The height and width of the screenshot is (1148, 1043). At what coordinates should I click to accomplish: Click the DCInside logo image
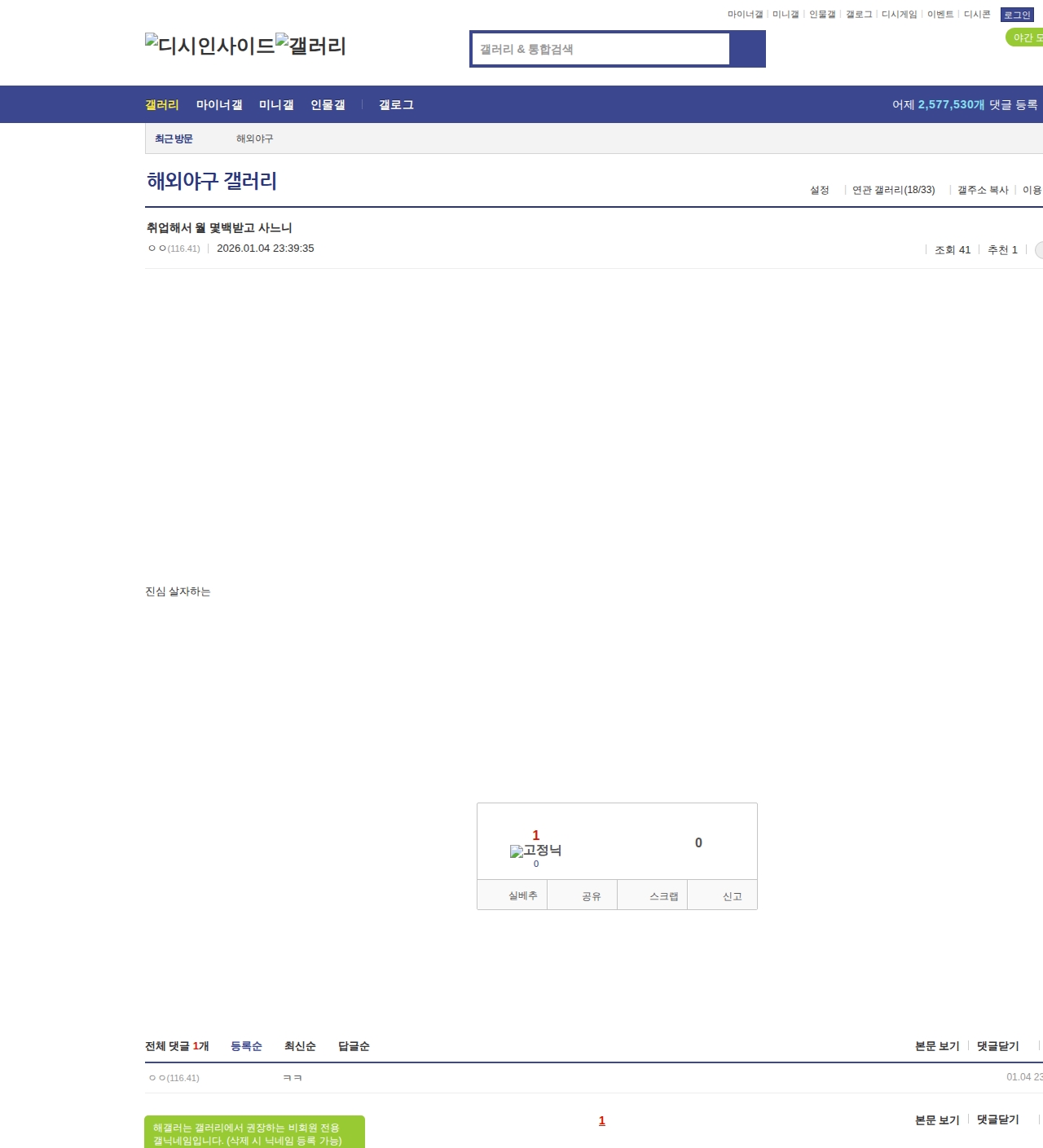click(x=209, y=46)
